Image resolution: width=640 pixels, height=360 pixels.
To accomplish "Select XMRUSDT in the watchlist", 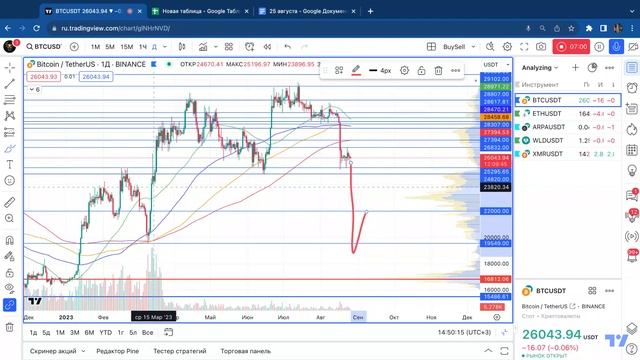I will coord(567,154).
